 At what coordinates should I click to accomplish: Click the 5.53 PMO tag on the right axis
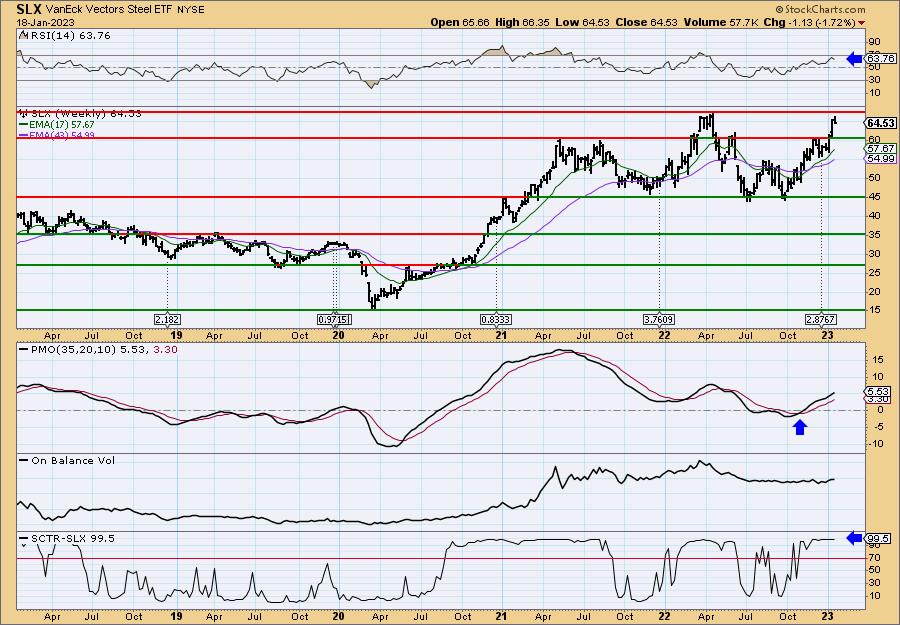click(x=880, y=391)
